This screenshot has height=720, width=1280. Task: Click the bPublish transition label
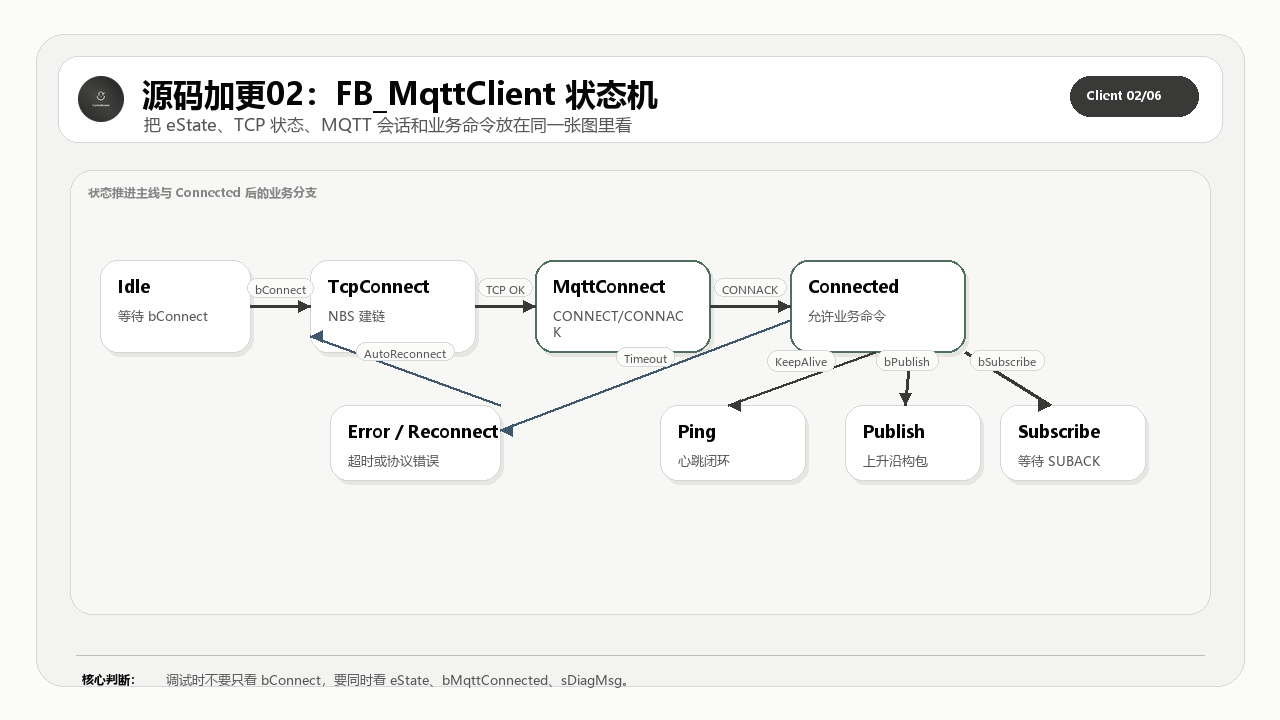point(907,362)
